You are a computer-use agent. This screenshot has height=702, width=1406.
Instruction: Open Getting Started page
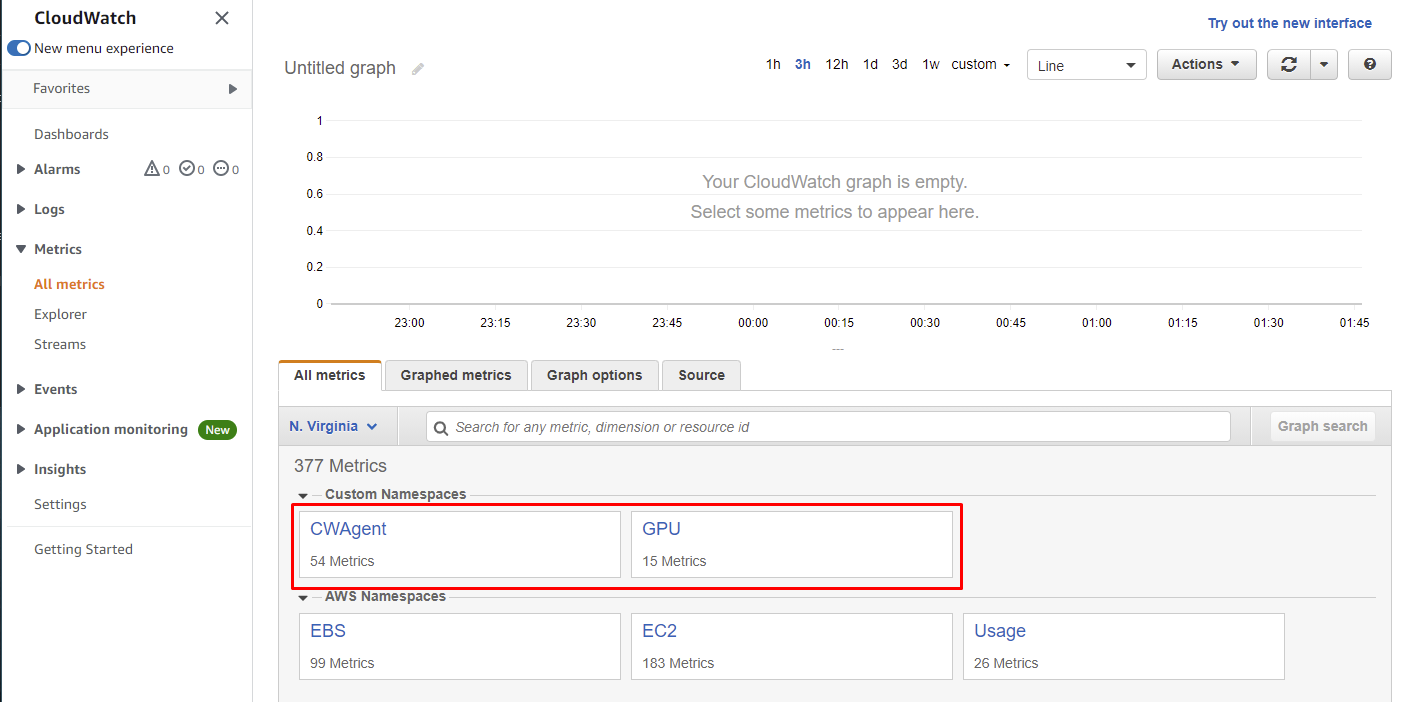click(83, 549)
